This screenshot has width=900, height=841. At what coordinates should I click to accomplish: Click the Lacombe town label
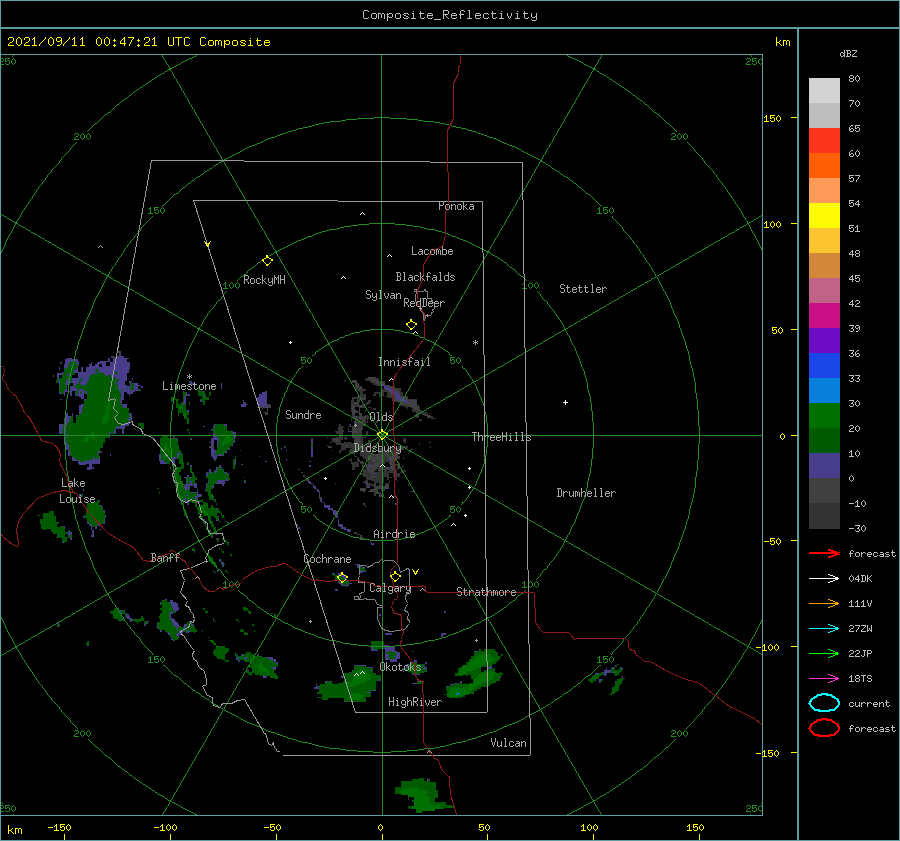tap(432, 251)
